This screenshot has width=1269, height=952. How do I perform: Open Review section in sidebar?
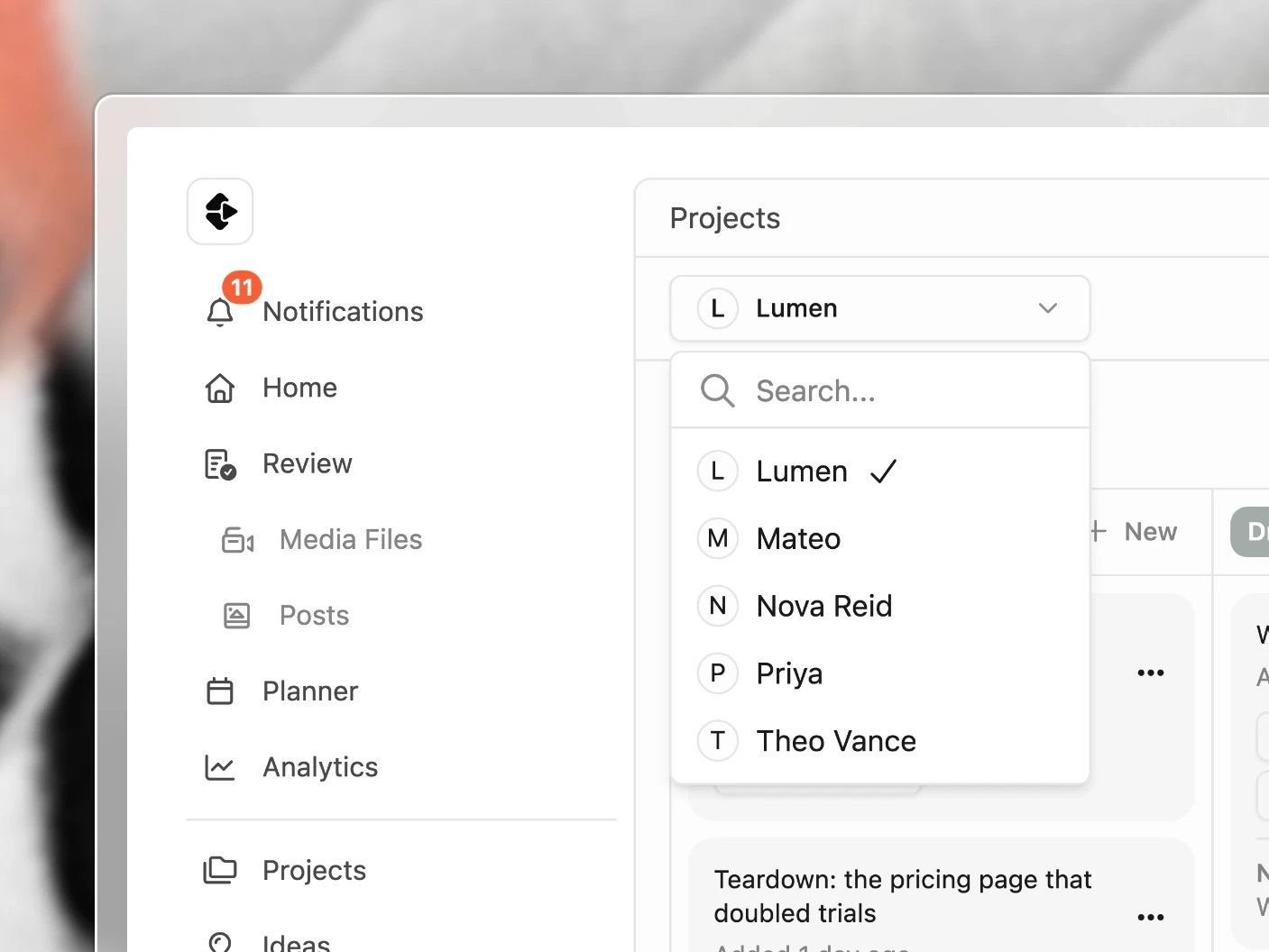pos(308,463)
